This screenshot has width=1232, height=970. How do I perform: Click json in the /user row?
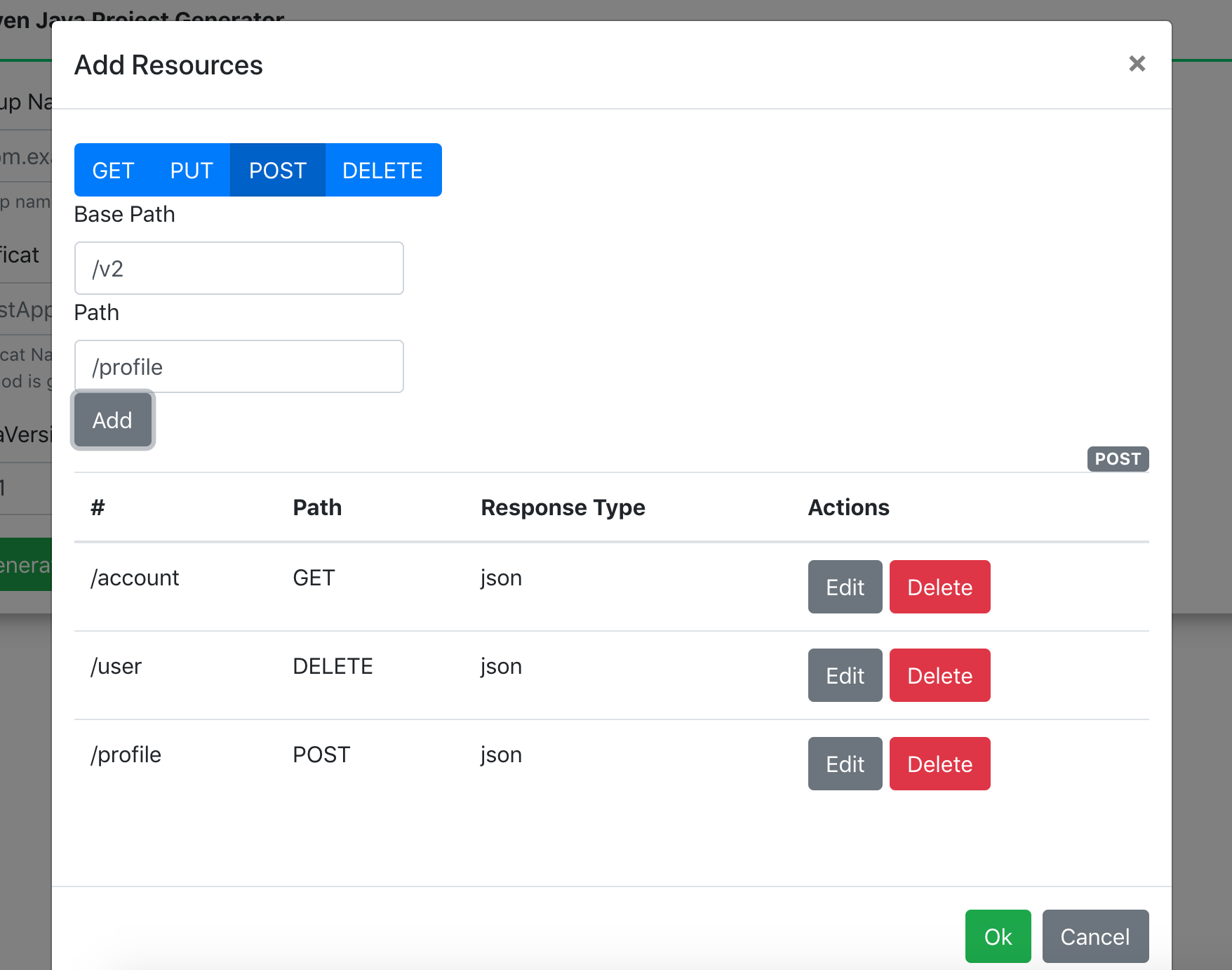pos(501,666)
